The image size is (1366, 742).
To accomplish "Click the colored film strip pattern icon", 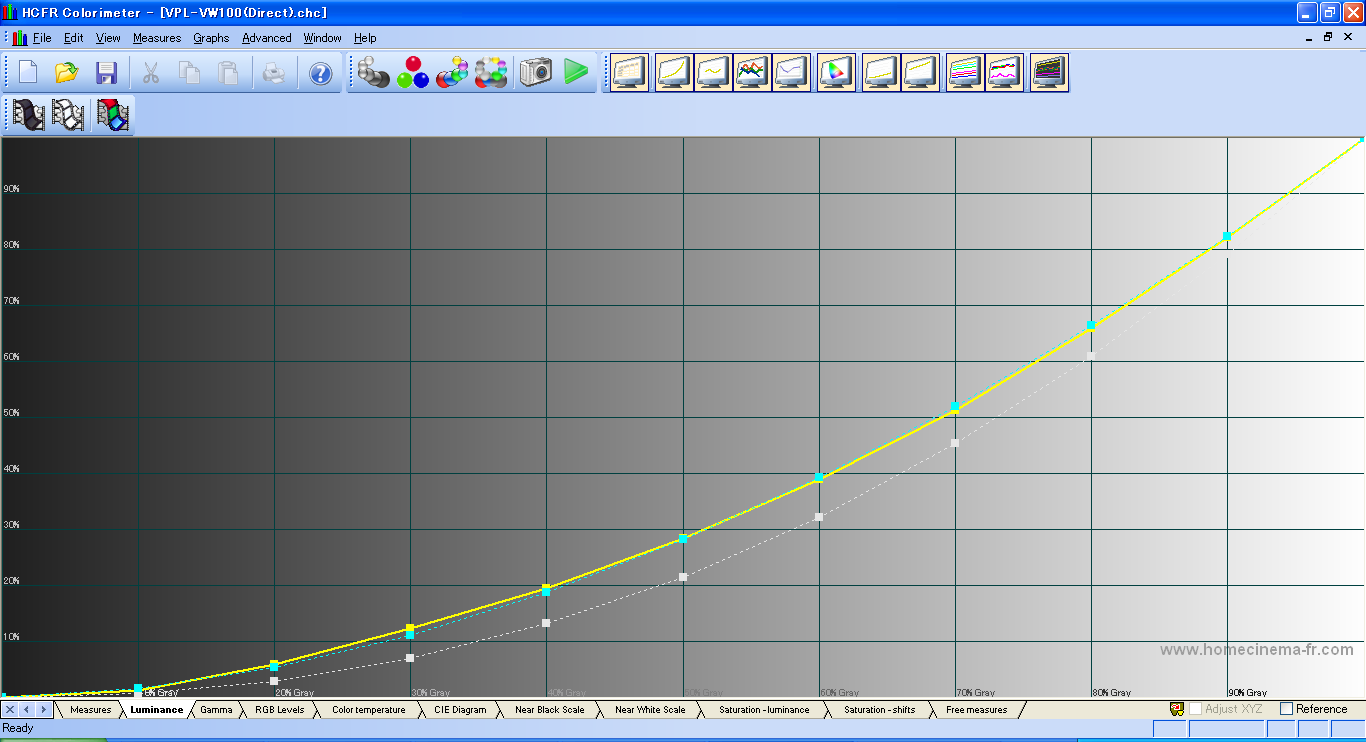I will (113, 115).
